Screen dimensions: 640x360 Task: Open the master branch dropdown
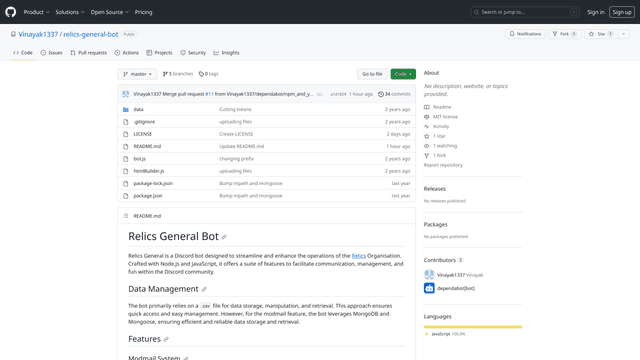138,74
